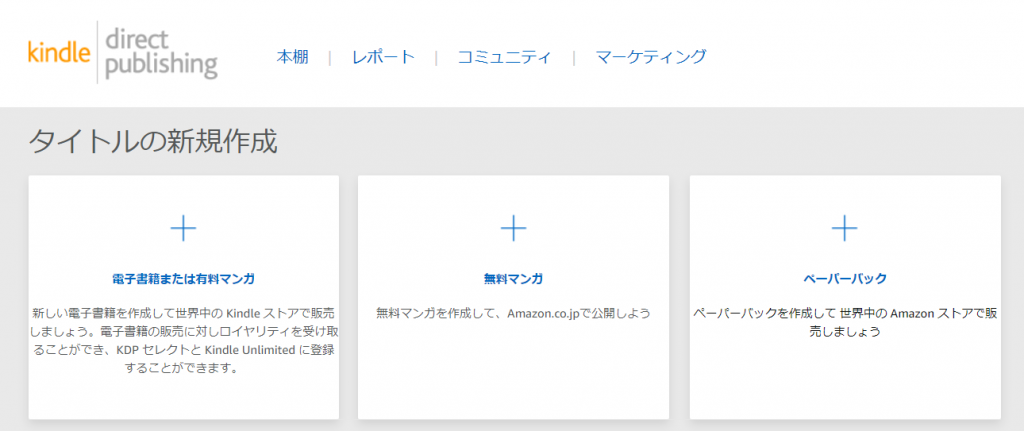Open the コミュニティ menu item
This screenshot has width=1024, height=431.
click(x=504, y=57)
